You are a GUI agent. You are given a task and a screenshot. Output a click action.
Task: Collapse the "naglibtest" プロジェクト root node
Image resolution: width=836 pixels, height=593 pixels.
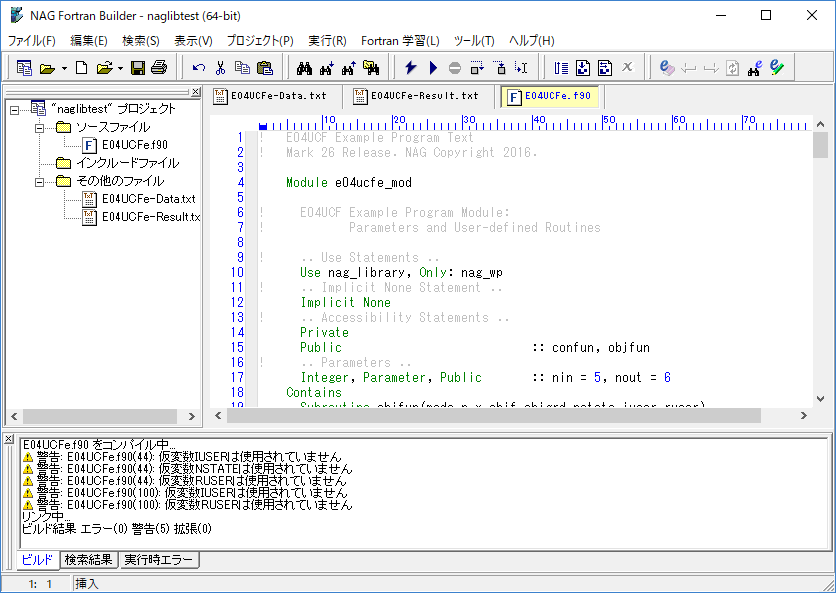pyautogui.click(x=15, y=109)
